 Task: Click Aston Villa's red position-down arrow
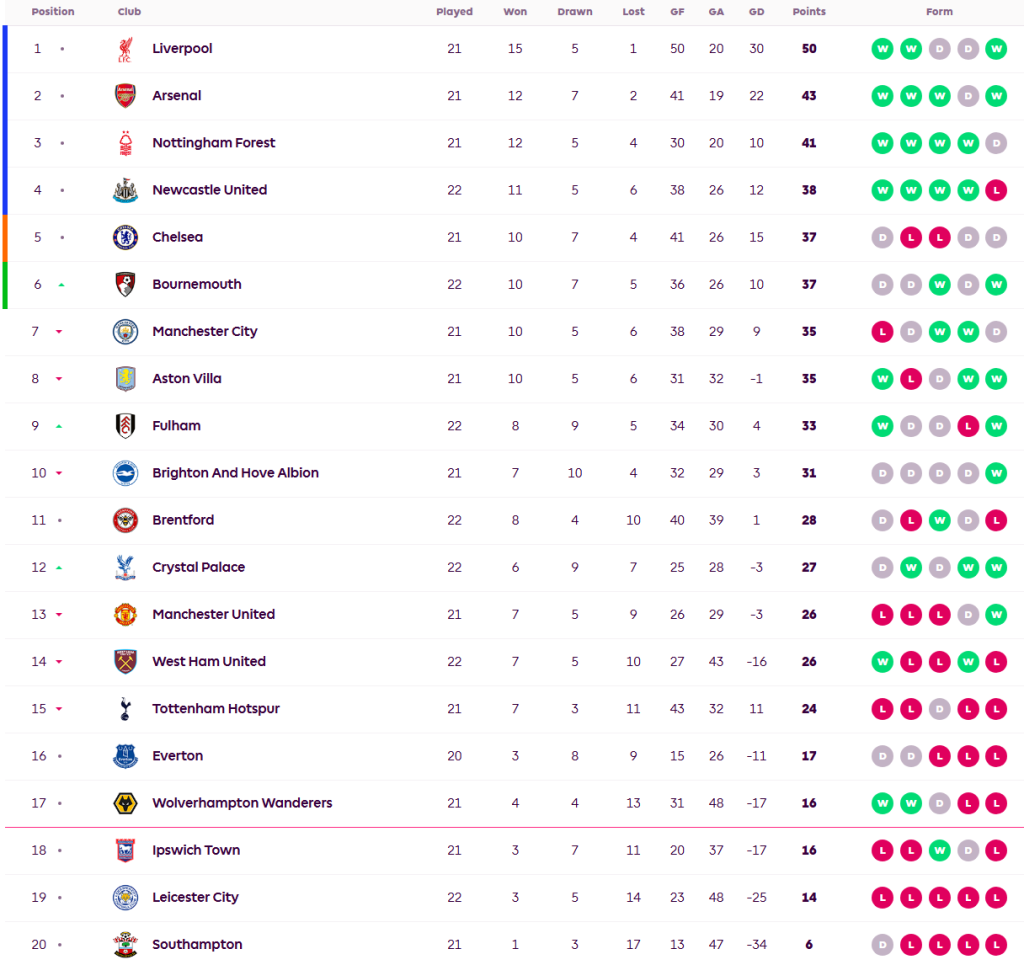(59, 379)
